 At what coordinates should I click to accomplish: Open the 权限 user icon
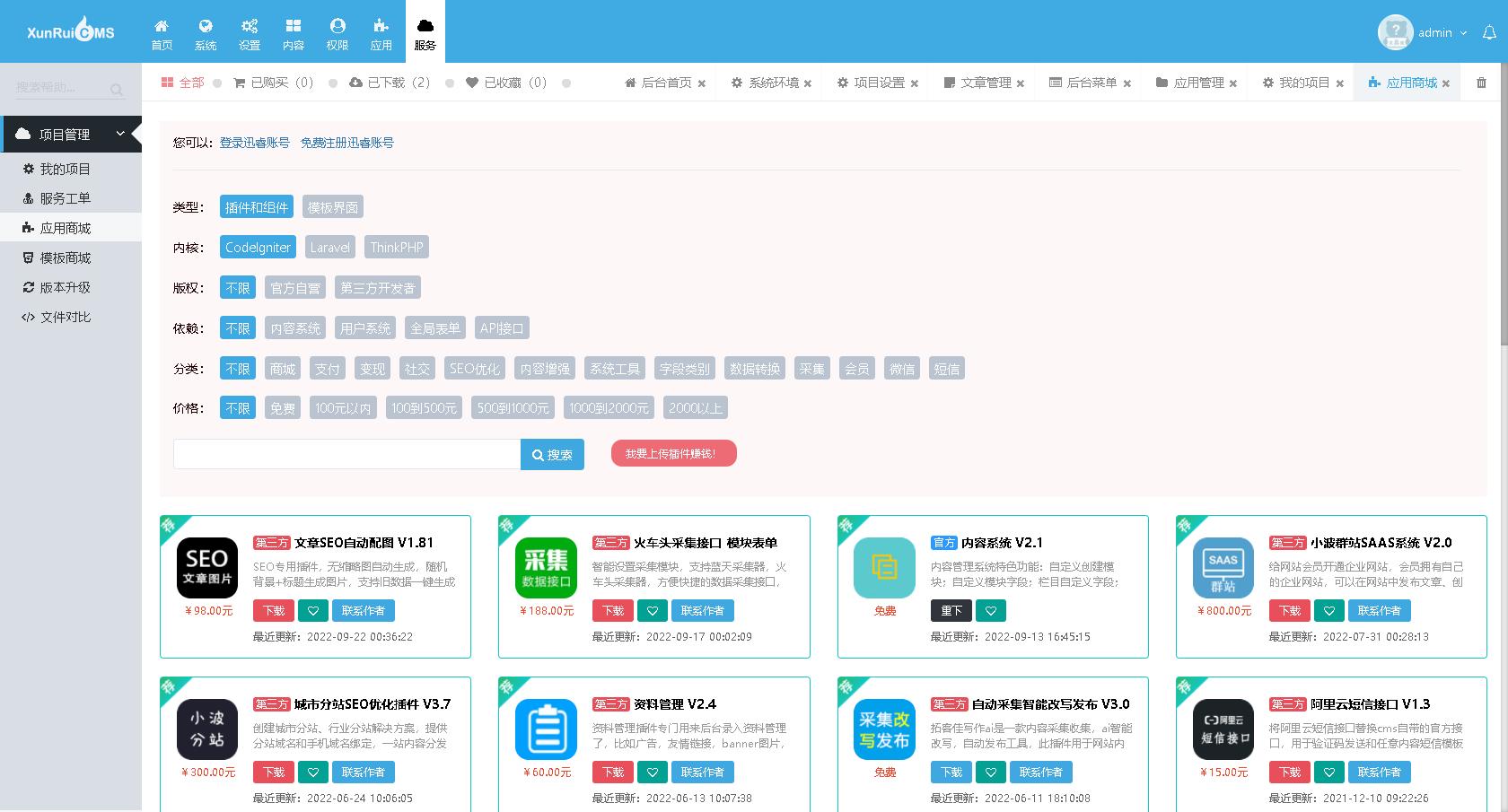(337, 31)
